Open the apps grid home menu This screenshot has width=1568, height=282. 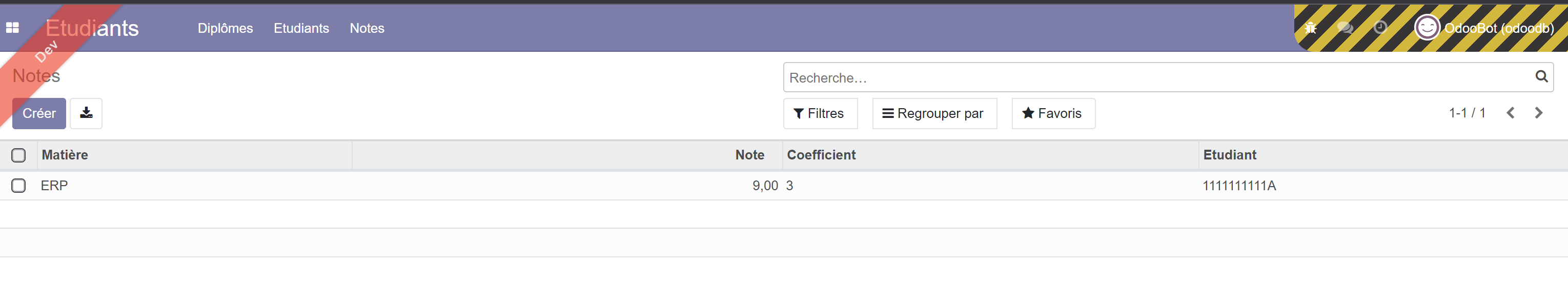(x=12, y=28)
